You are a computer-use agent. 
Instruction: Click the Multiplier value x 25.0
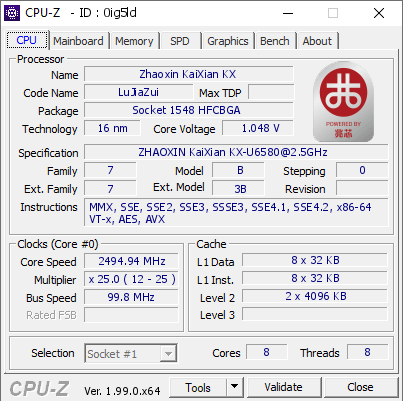click(x=131, y=279)
